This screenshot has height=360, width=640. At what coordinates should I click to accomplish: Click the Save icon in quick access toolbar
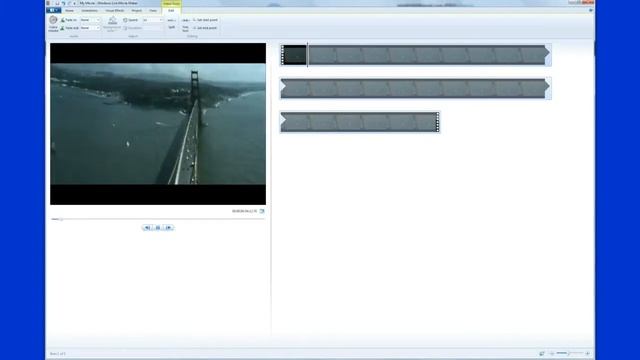[57, 3]
